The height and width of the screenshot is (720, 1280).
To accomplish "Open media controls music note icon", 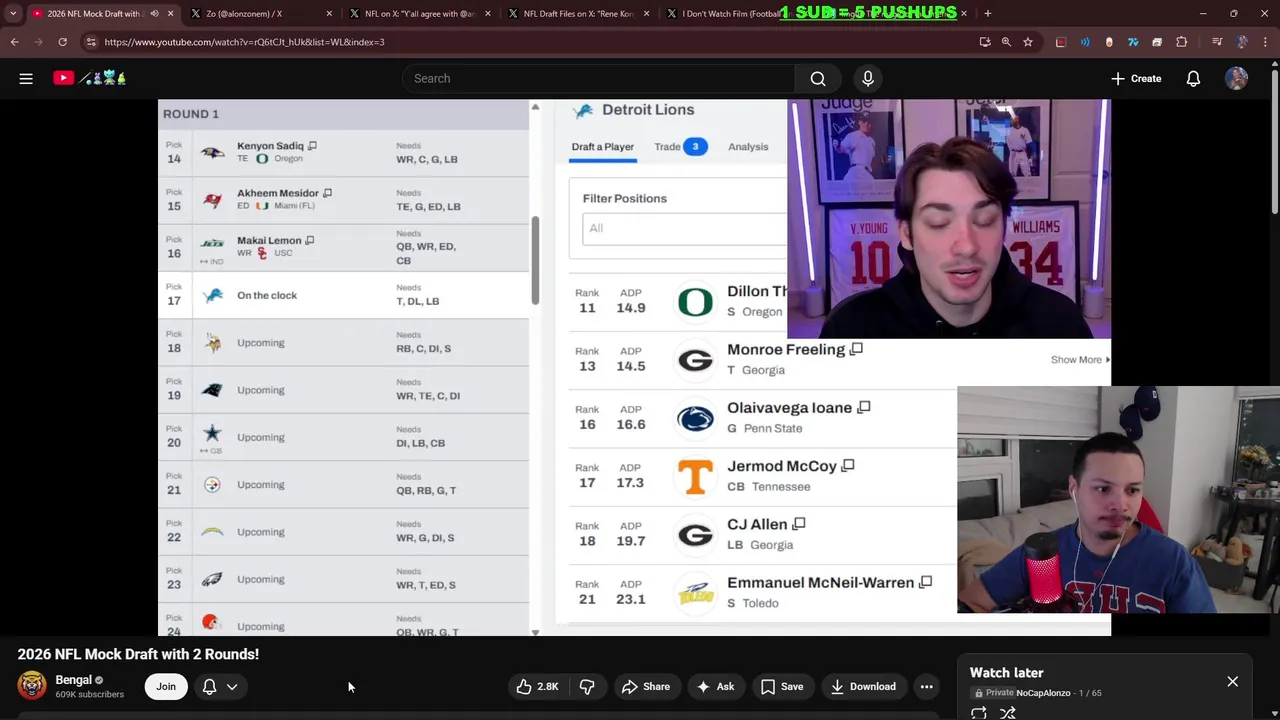I will [x=1217, y=42].
